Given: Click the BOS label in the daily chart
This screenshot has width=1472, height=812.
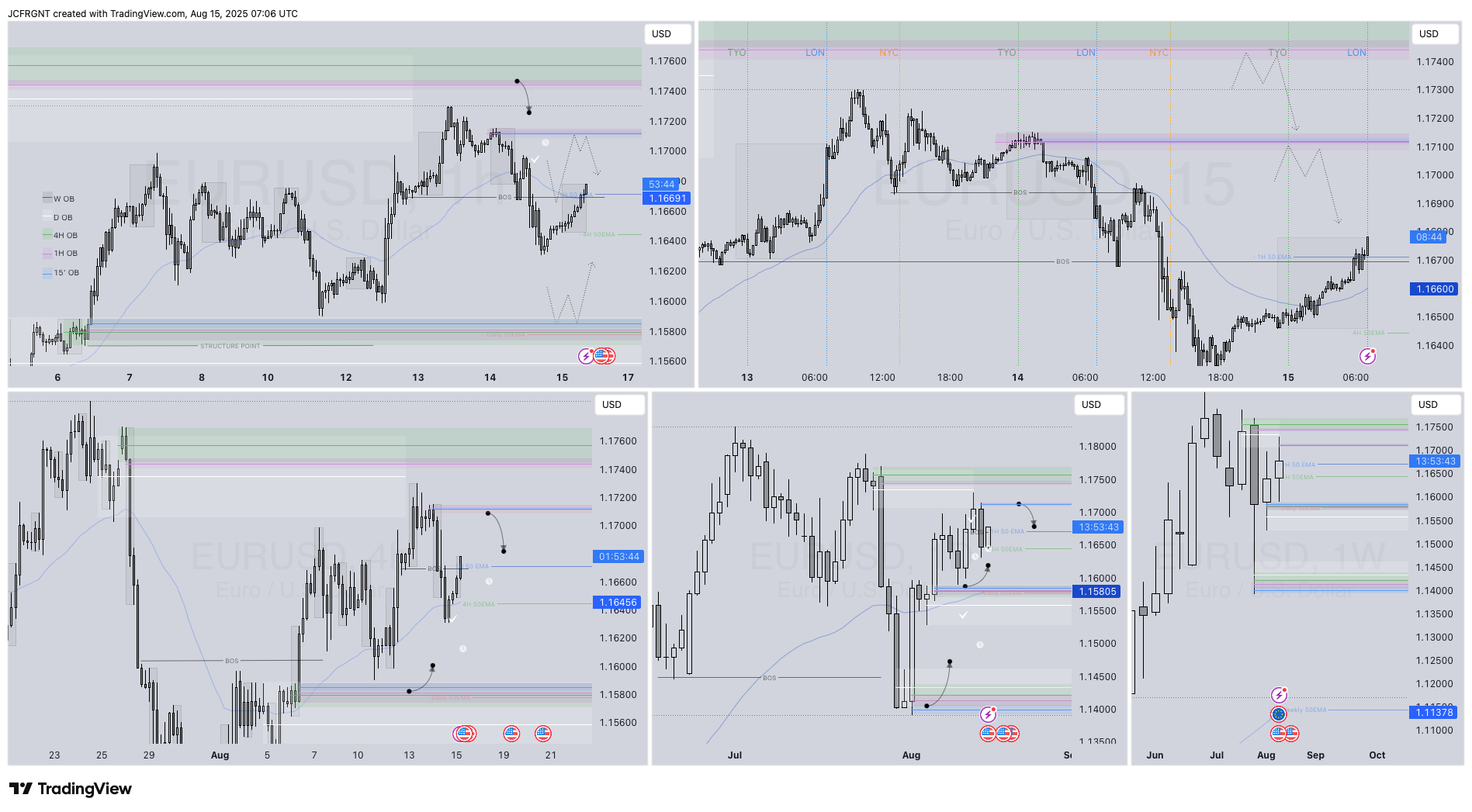Looking at the screenshot, I should tap(770, 678).
